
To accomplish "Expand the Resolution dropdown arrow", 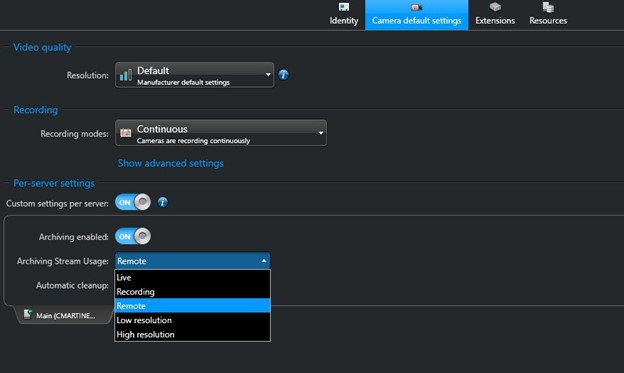I will coord(268,74).
